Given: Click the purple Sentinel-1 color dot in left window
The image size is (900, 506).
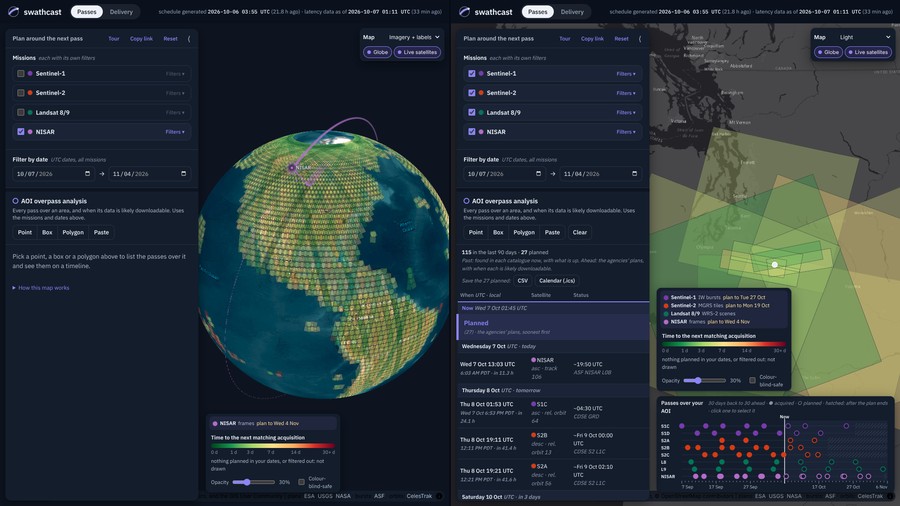Looking at the screenshot, I should 30,73.
